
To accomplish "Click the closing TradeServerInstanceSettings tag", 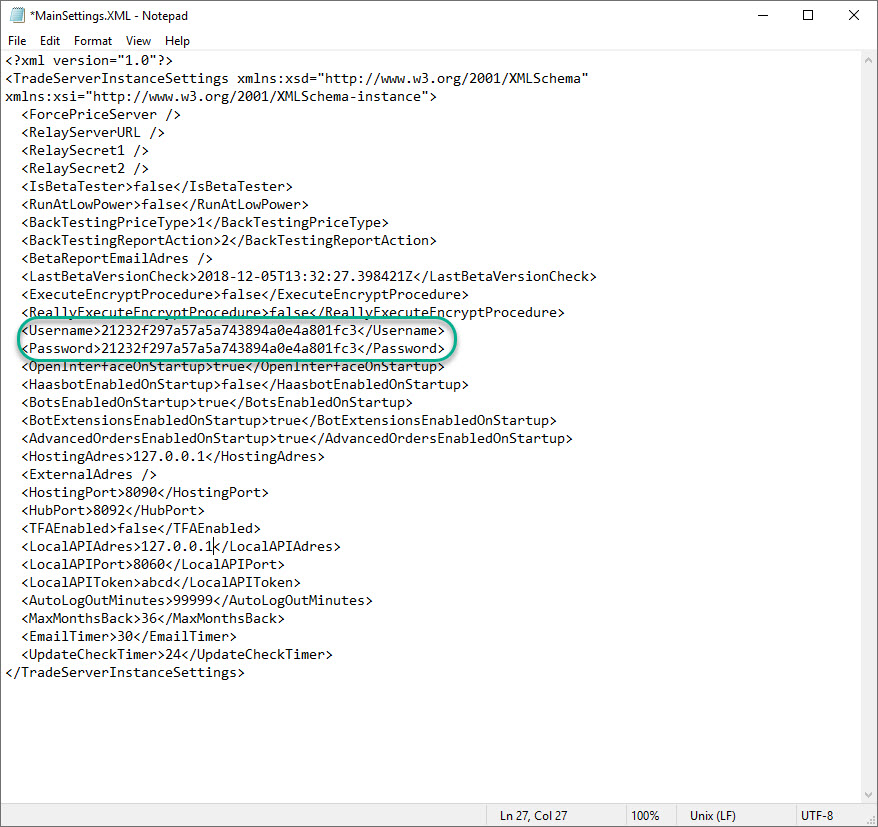I will (125, 672).
